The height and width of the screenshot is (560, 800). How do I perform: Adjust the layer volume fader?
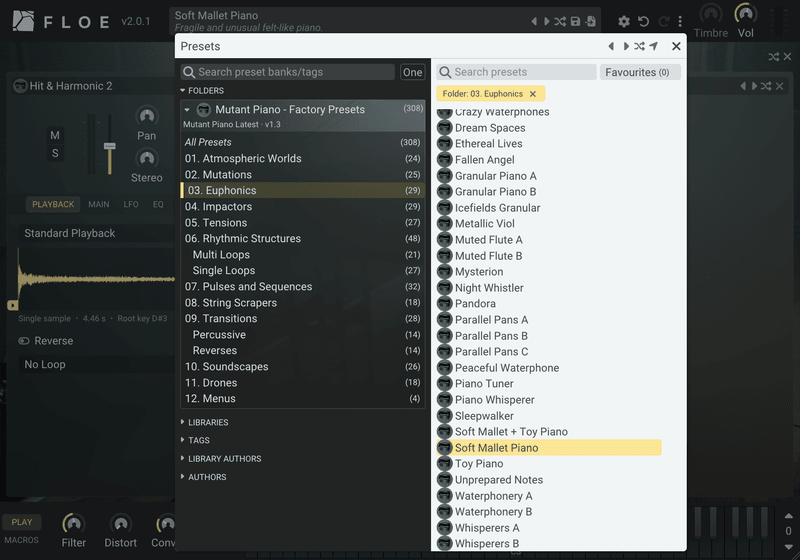(110, 146)
